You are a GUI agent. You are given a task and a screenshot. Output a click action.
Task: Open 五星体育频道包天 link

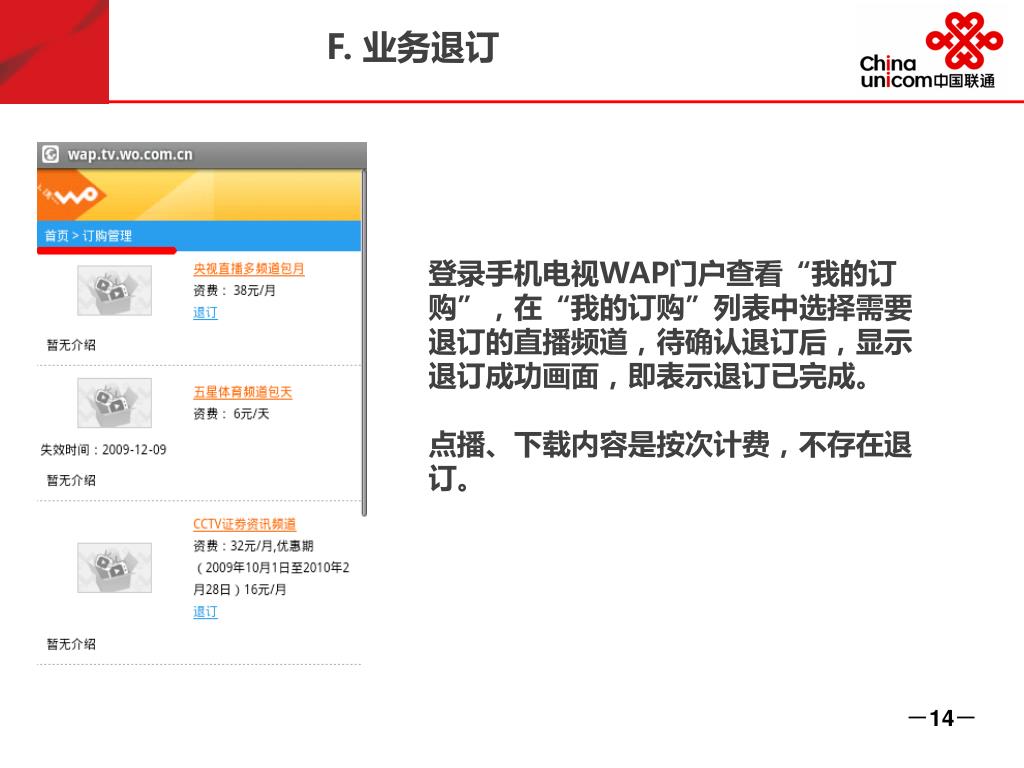pos(242,392)
